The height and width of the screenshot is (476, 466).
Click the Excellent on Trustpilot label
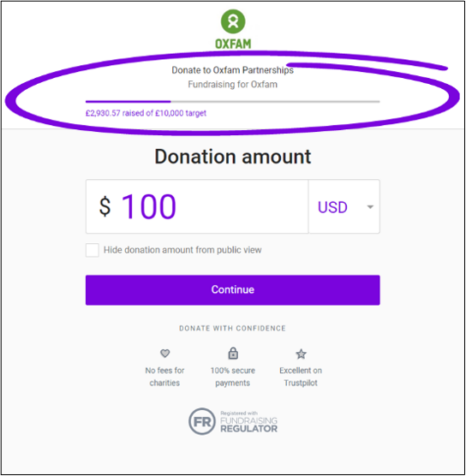tap(301, 377)
